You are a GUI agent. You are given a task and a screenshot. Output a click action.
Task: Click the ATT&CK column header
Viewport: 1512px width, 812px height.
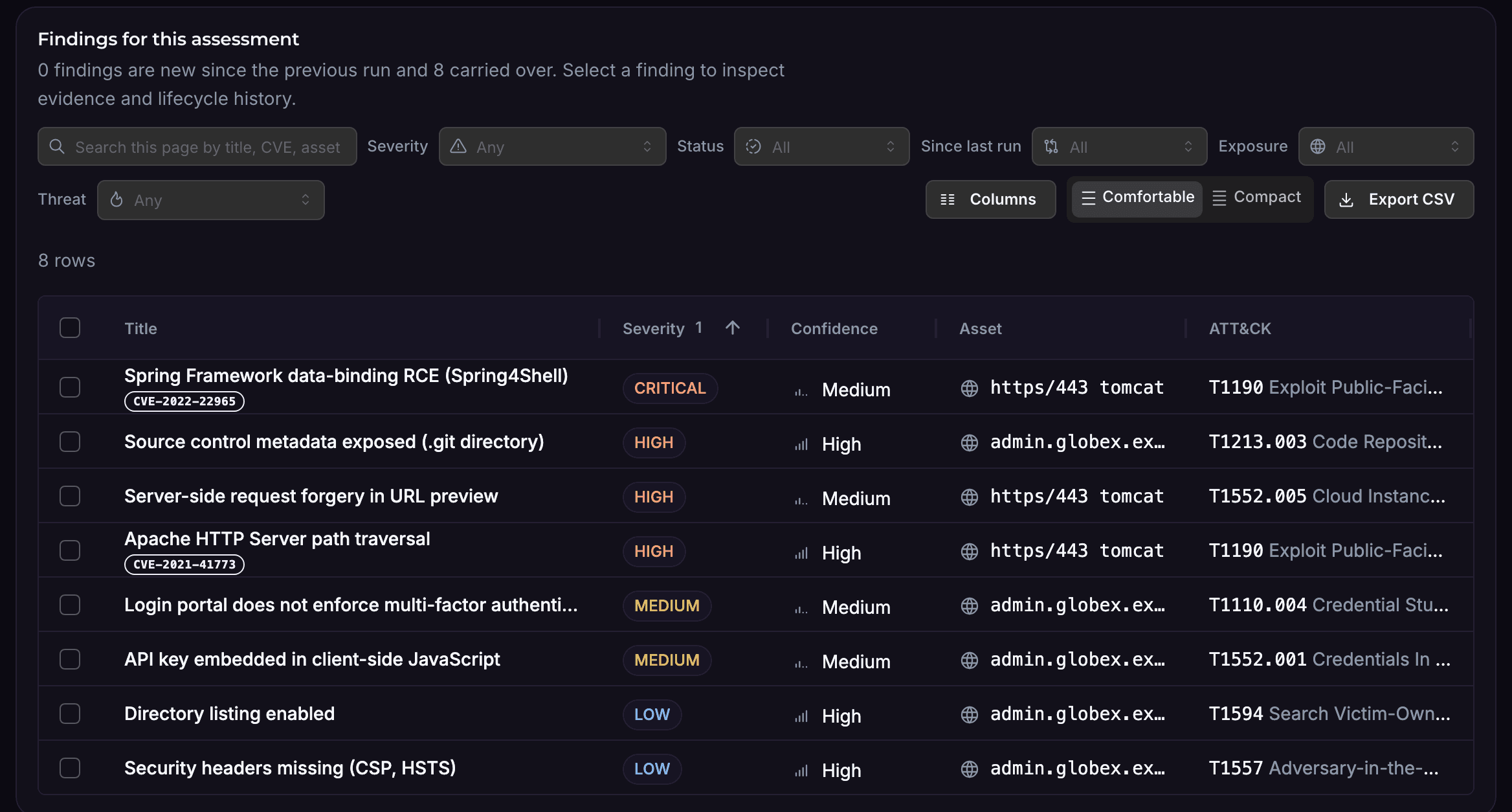1240,328
